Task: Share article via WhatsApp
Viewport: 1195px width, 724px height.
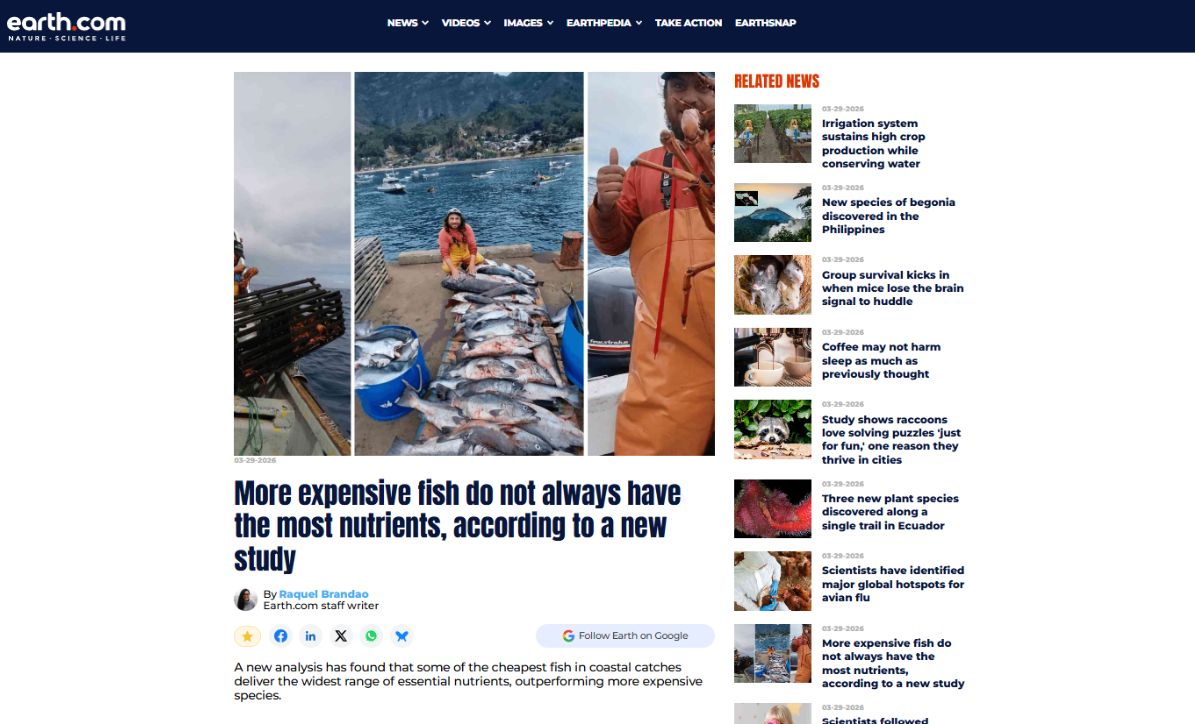Action: [371, 636]
